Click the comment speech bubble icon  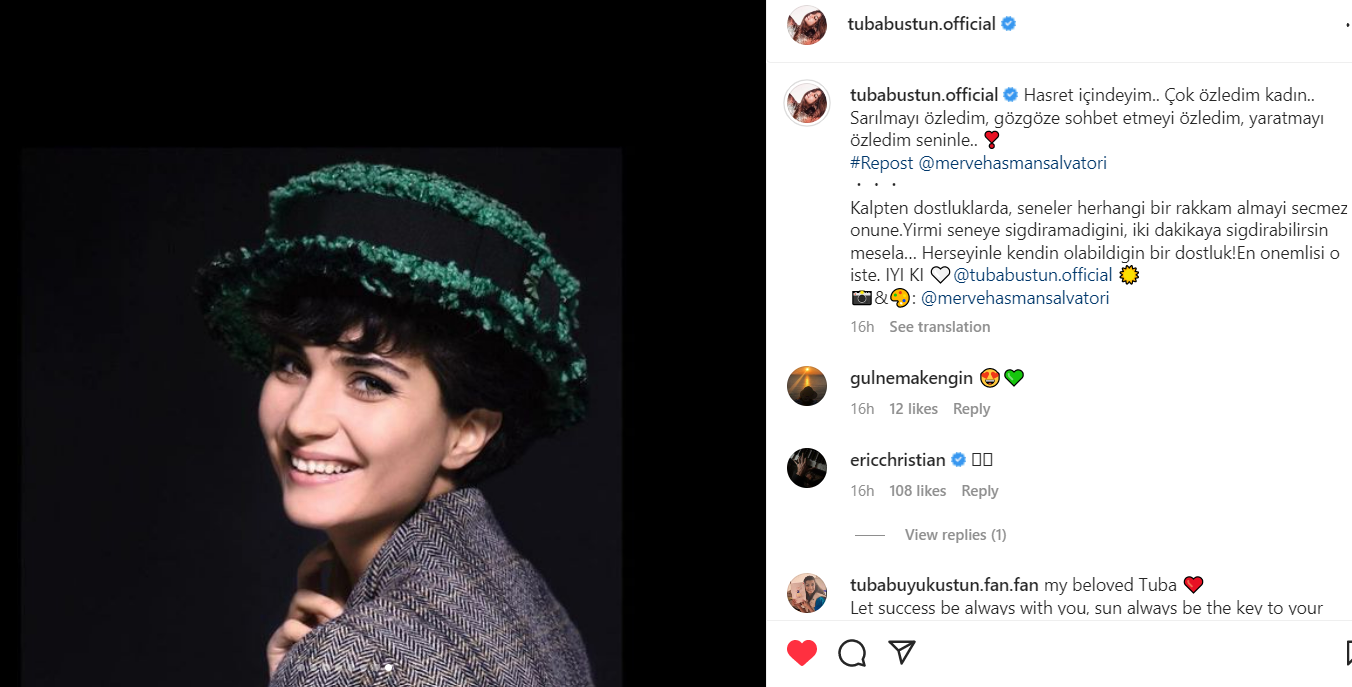(x=852, y=653)
